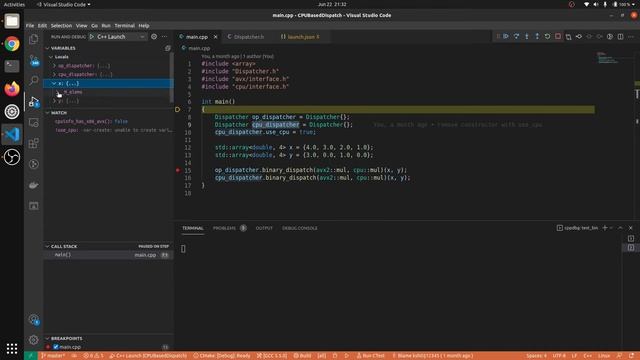Open OBS Studio from the dock
640x360 pixels.
click(12, 157)
